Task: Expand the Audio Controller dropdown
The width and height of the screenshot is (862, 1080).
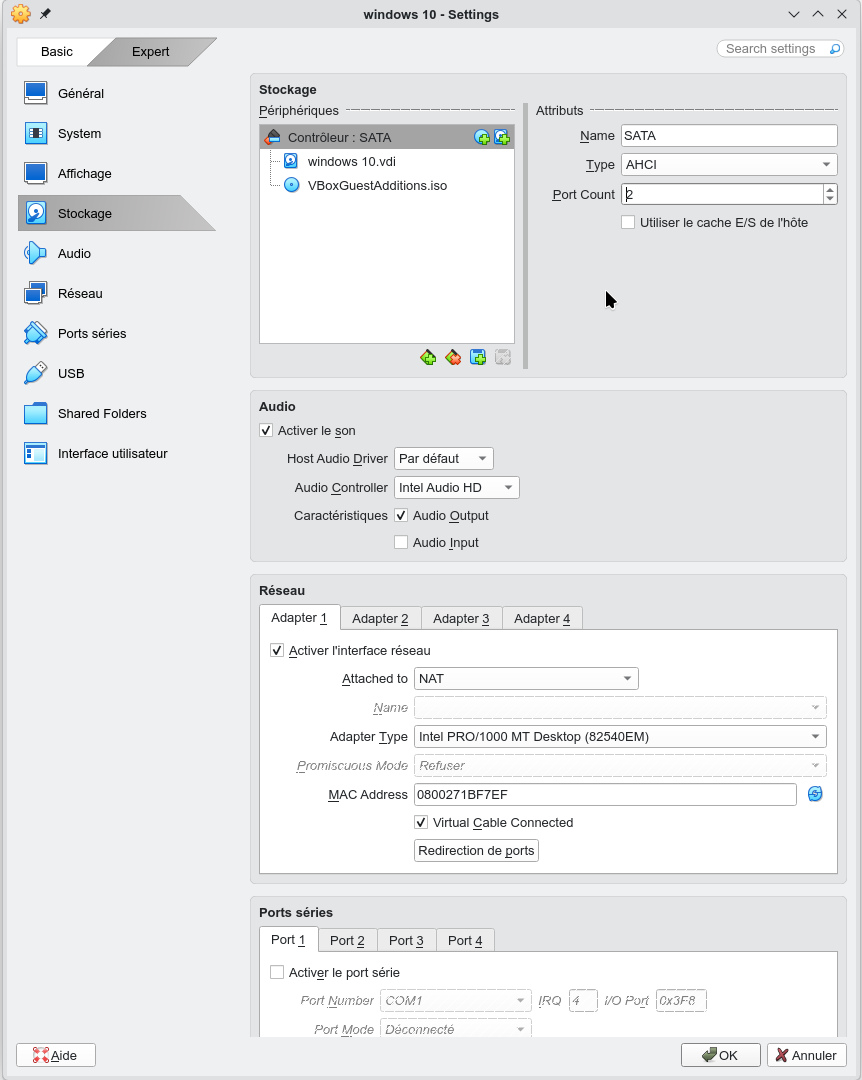Action: pyautogui.click(x=456, y=488)
